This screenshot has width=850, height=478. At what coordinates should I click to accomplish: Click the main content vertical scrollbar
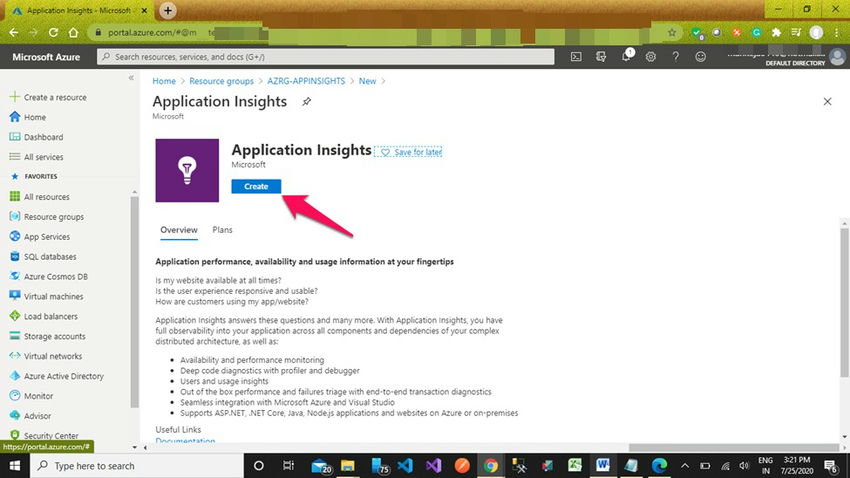point(845,302)
